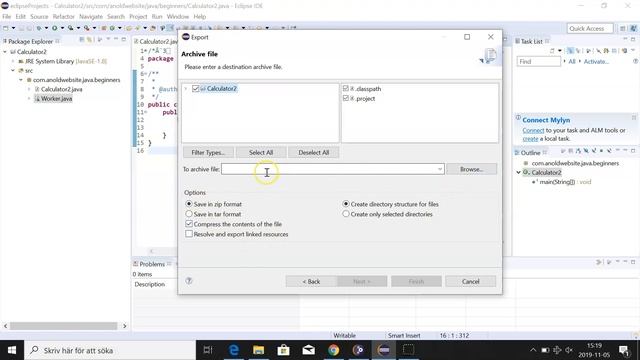This screenshot has width=640, height=360.
Task: Click the info icon beside Connect Mylyn
Action: coord(518,118)
